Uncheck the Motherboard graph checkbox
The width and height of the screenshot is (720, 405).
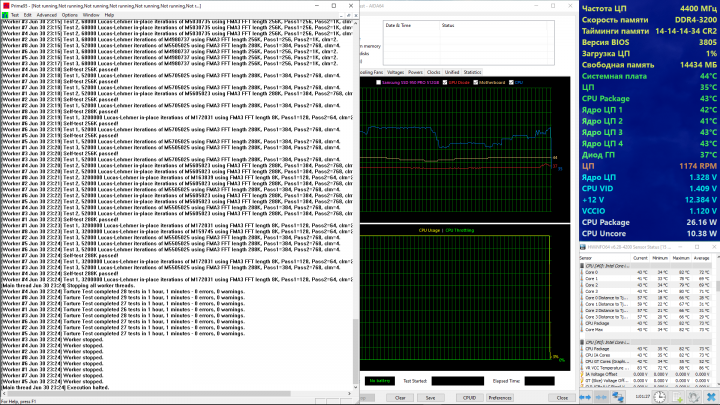[476, 83]
